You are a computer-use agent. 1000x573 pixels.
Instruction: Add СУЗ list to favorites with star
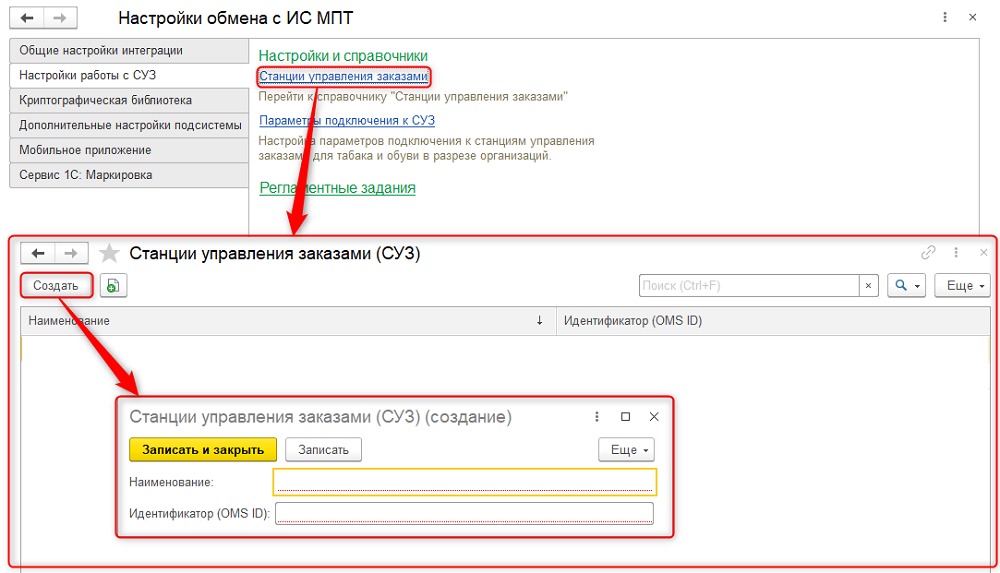coord(109,253)
